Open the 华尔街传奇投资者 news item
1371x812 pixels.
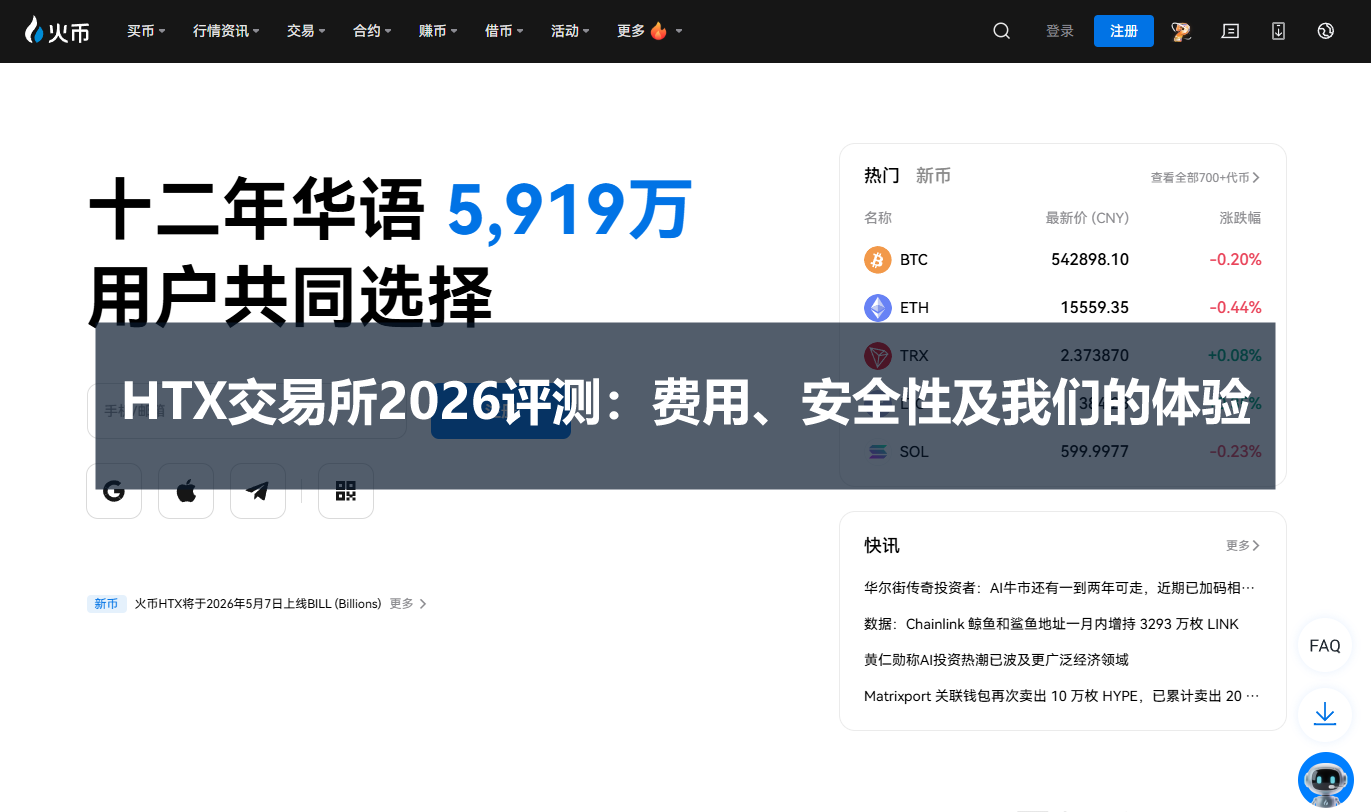[x=1060, y=588]
